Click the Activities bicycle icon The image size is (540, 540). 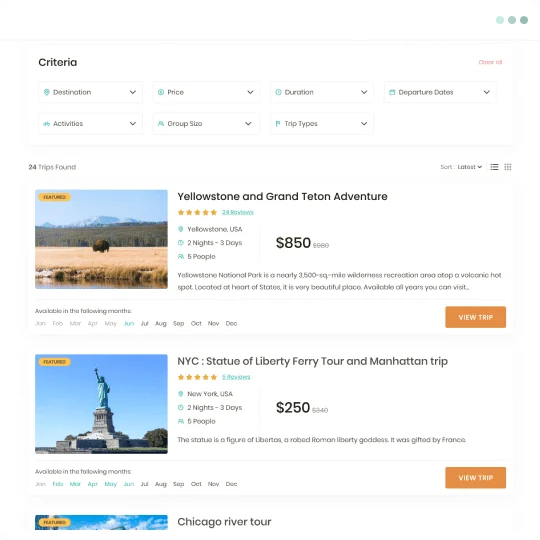pyautogui.click(x=46, y=124)
